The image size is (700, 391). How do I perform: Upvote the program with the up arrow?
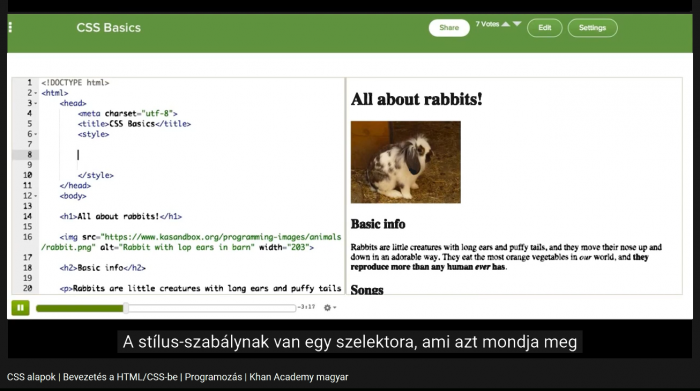pyautogui.click(x=506, y=24)
